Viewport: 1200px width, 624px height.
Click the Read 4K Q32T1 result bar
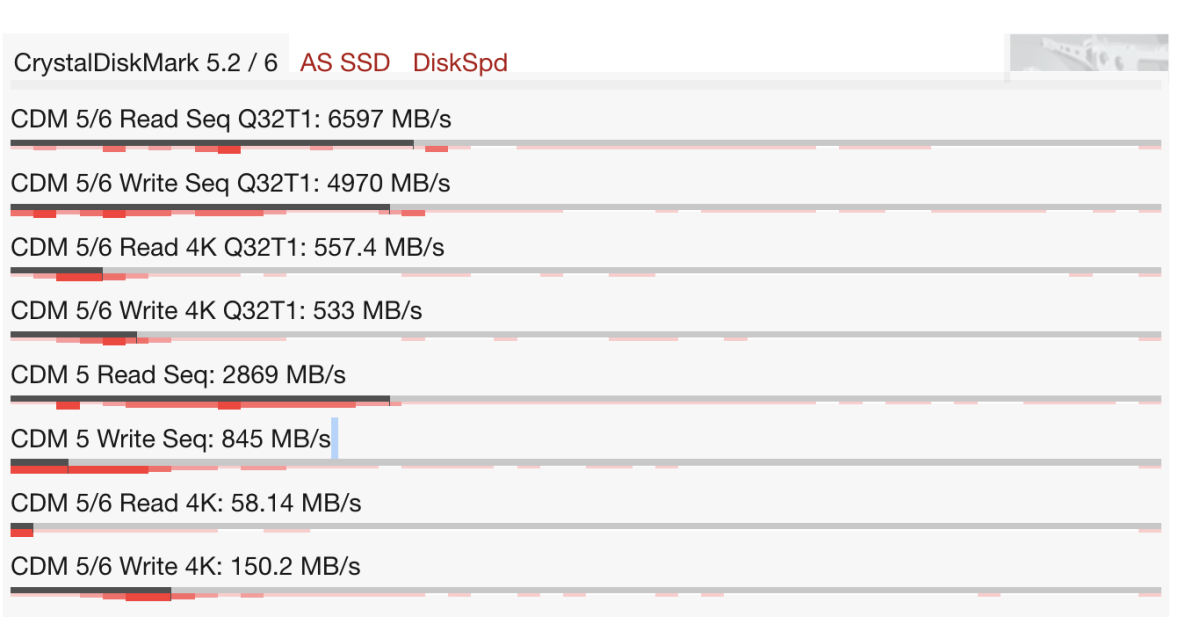click(x=57, y=272)
